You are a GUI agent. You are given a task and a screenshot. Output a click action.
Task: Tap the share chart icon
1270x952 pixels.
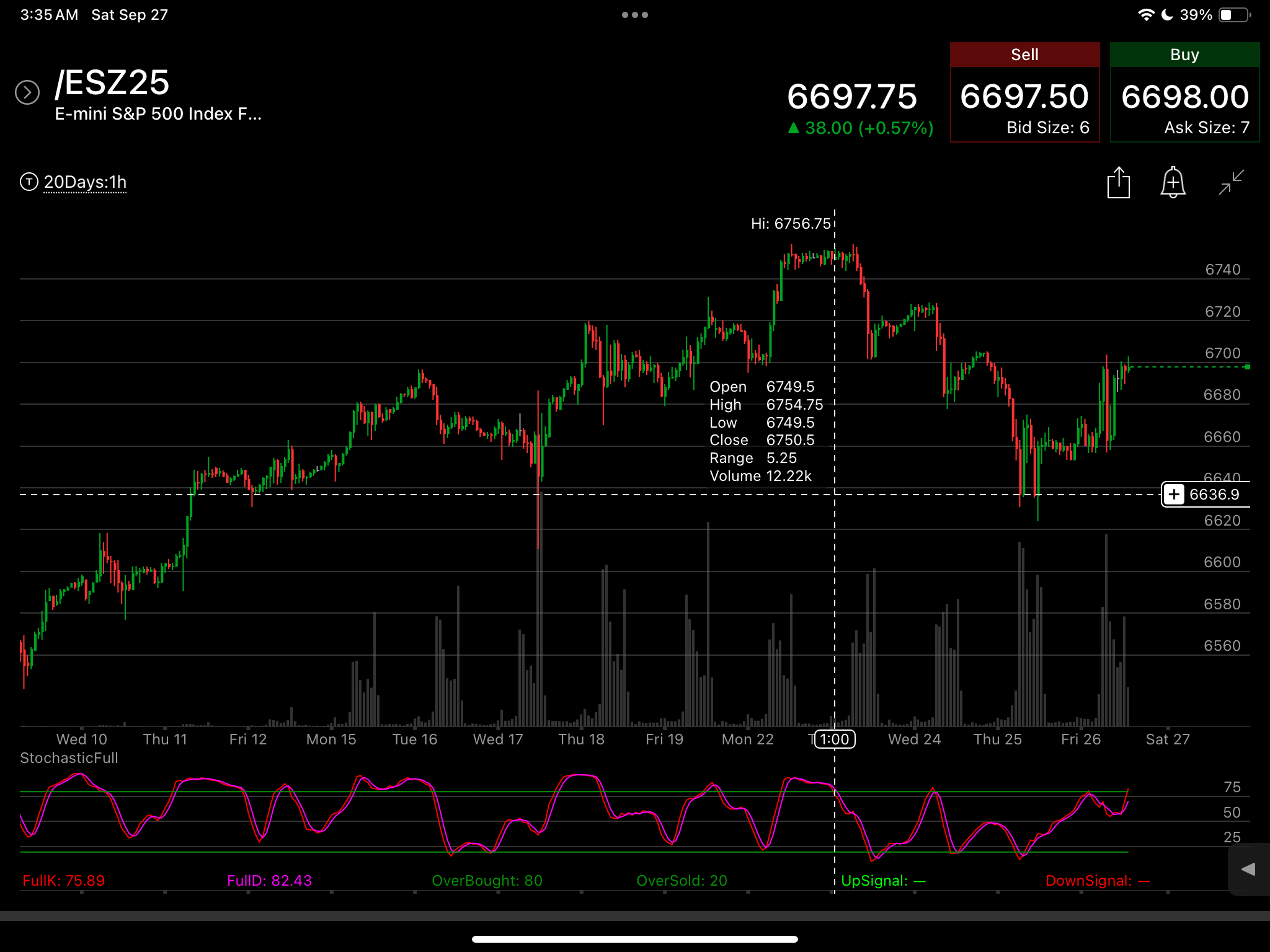(x=1118, y=183)
